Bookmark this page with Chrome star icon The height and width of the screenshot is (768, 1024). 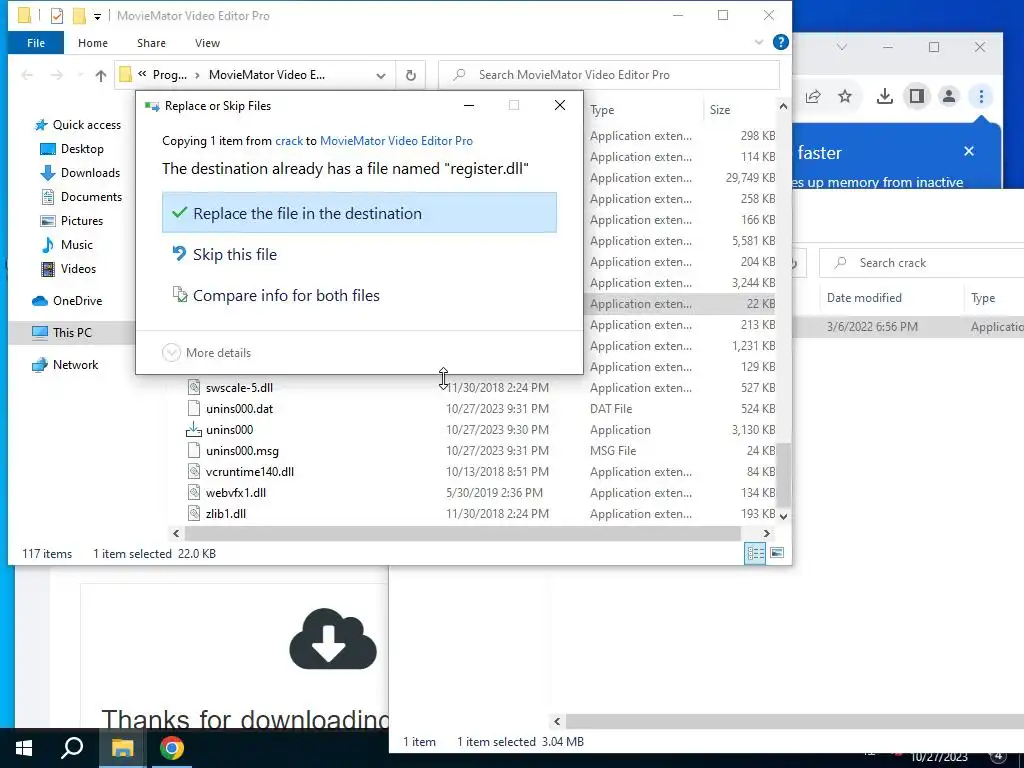pos(845,97)
